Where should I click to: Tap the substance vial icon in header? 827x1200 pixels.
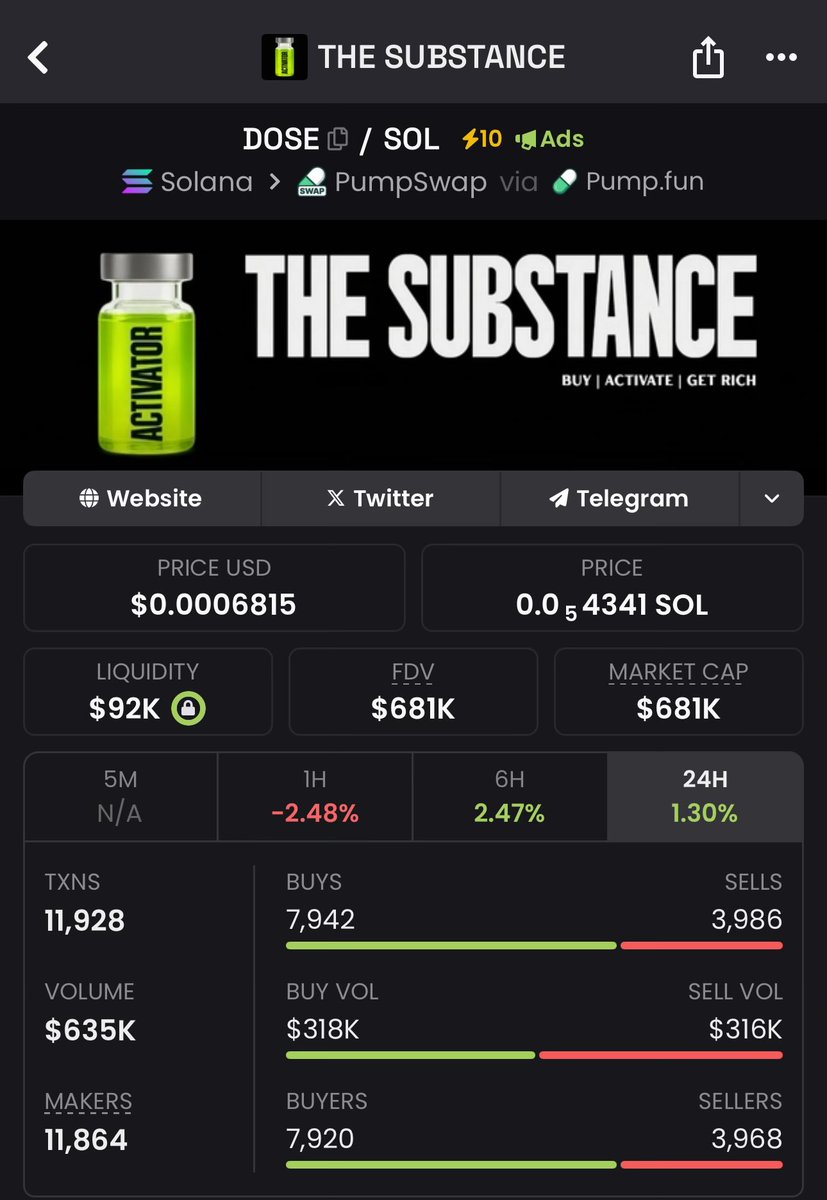tap(282, 57)
